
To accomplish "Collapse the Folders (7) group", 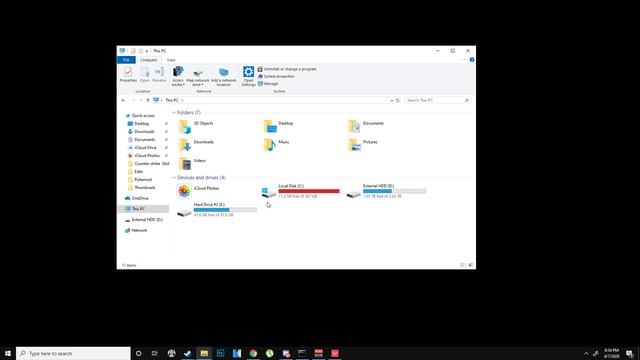I will 174,112.
